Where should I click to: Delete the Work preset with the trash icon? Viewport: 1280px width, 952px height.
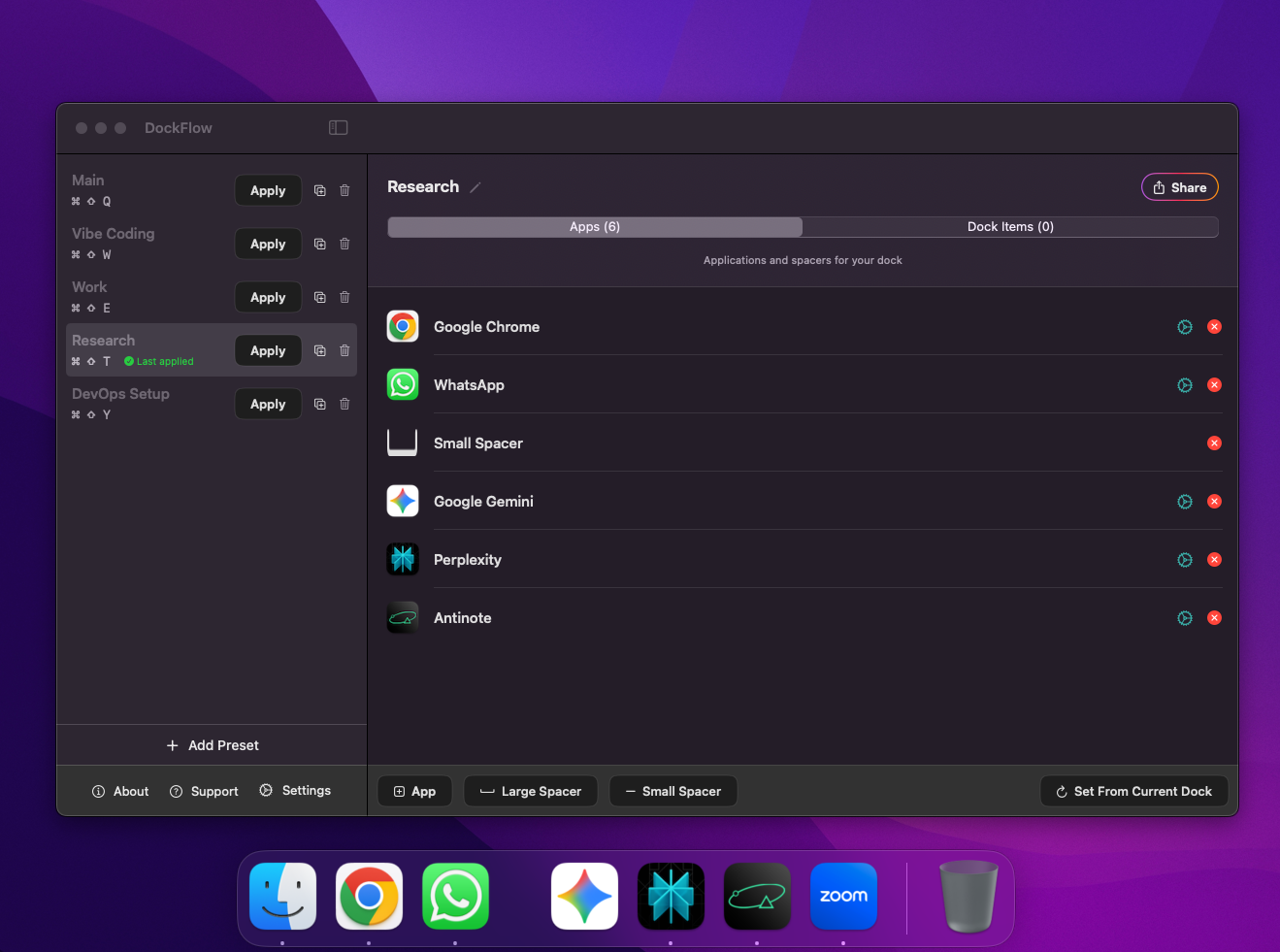(345, 297)
